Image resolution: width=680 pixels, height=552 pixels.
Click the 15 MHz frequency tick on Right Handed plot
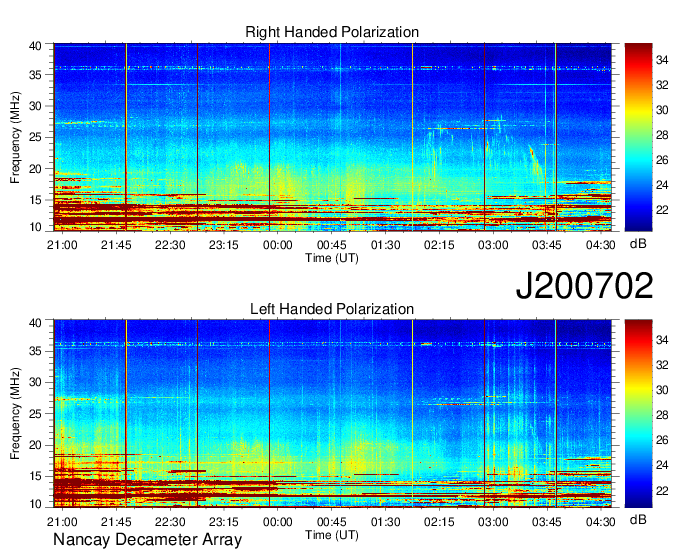pos(36,200)
